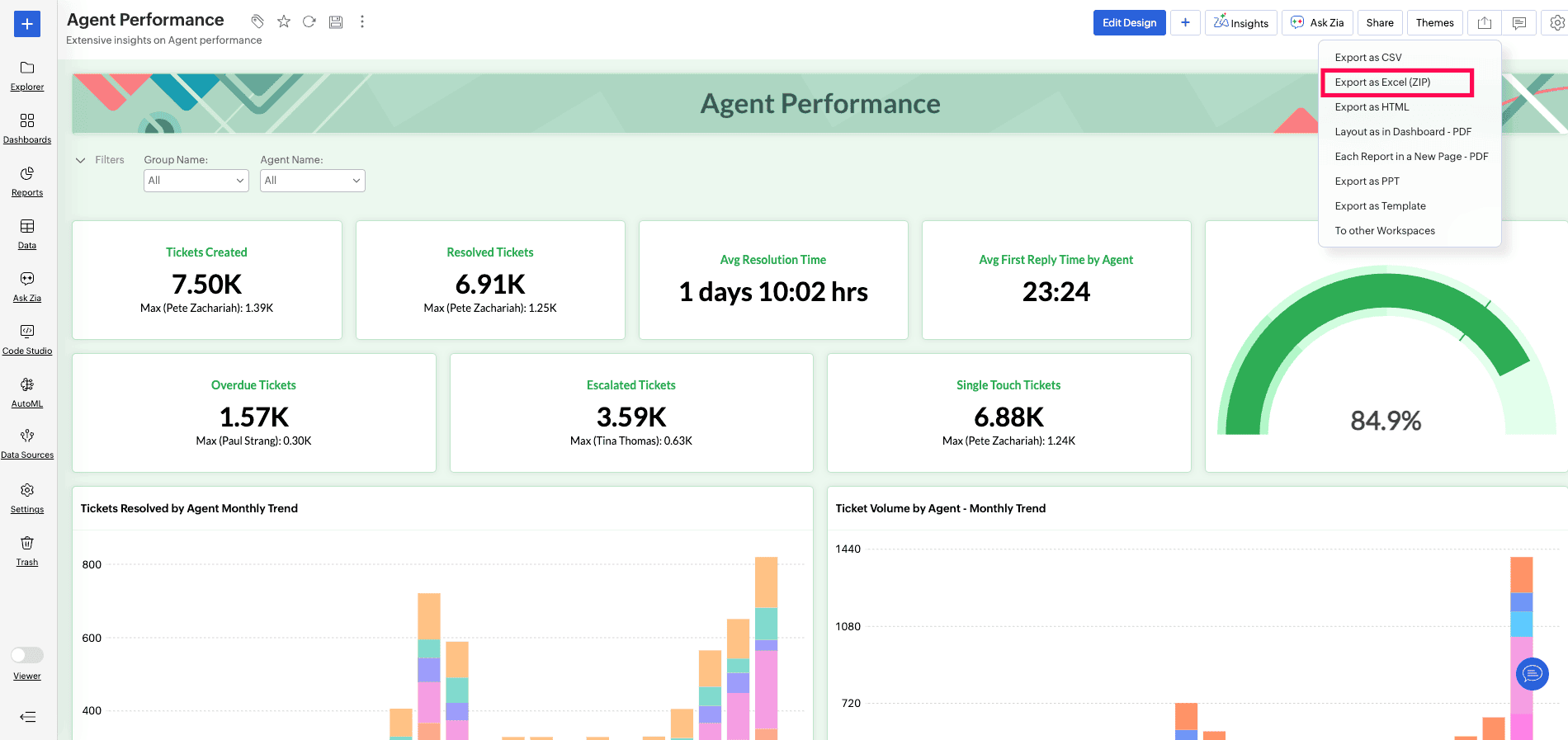Viewport: 1568px width, 740px height.
Task: Click the Ask Zia toolbar button
Action: (1317, 23)
